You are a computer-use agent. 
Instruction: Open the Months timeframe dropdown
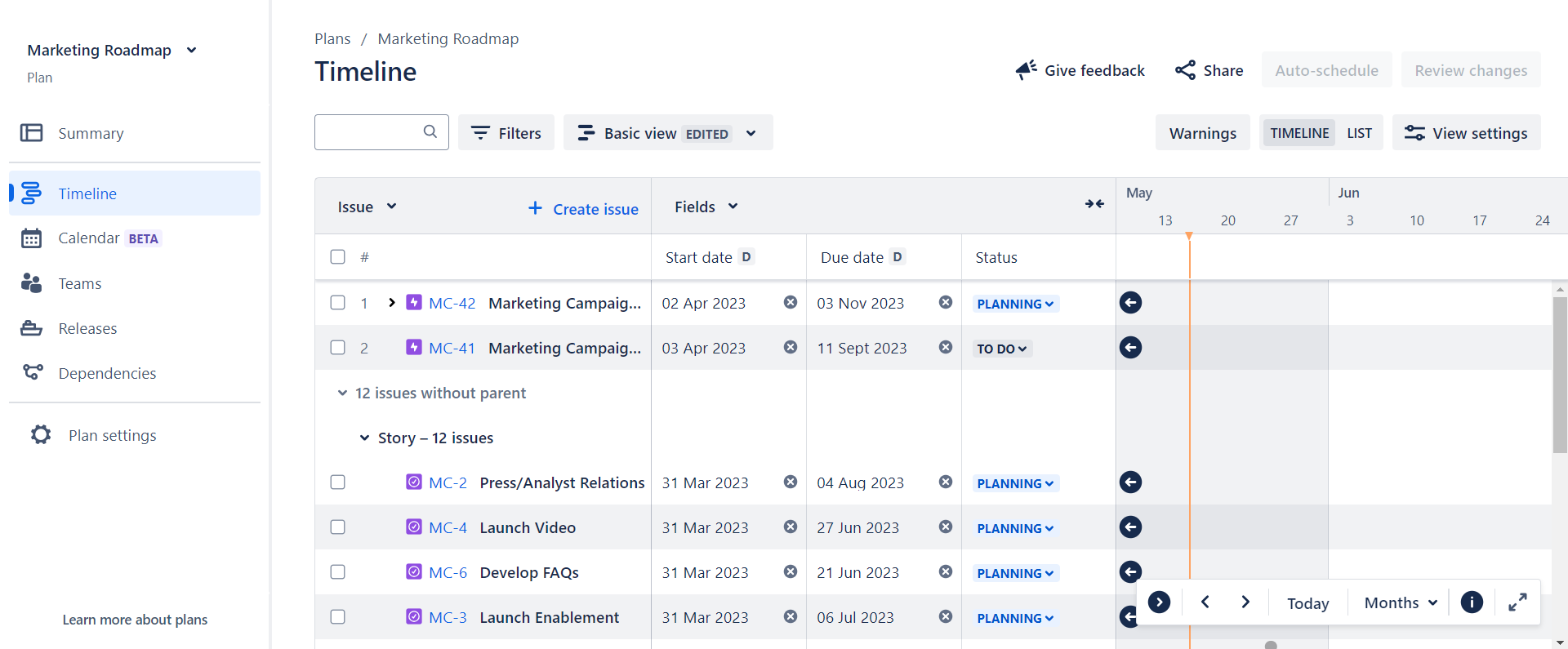[1401, 602]
